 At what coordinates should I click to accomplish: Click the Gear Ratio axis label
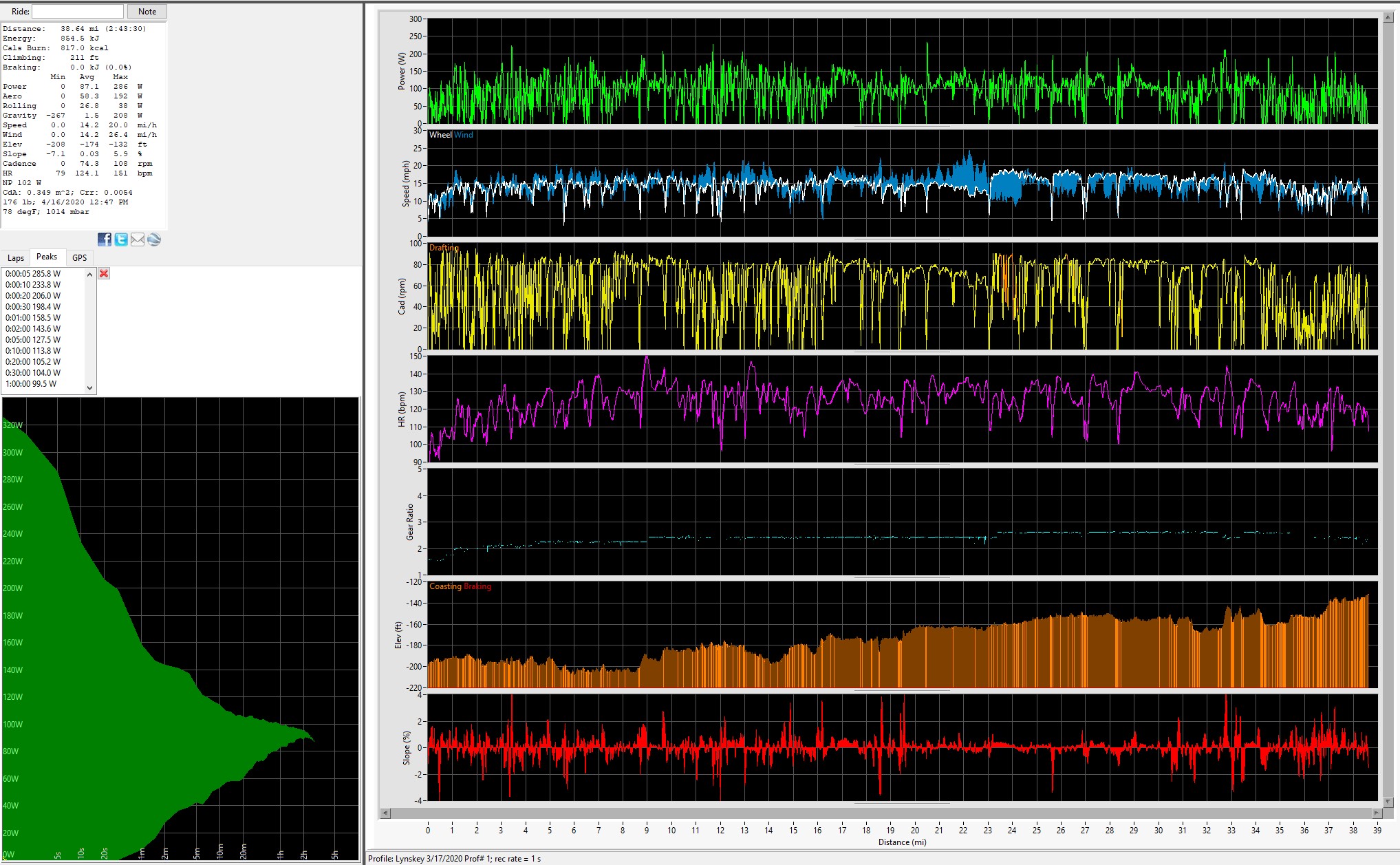tap(410, 522)
